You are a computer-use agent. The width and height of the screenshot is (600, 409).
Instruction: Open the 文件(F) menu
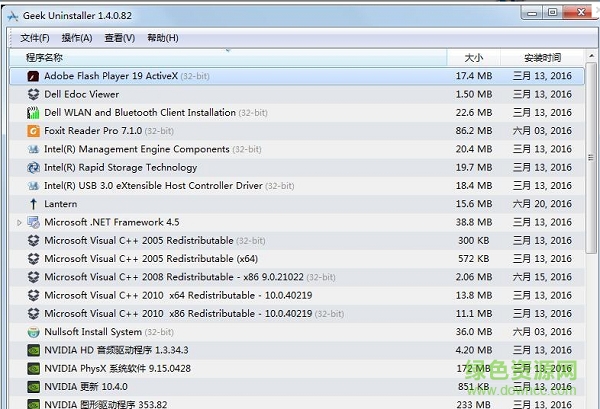coord(35,38)
